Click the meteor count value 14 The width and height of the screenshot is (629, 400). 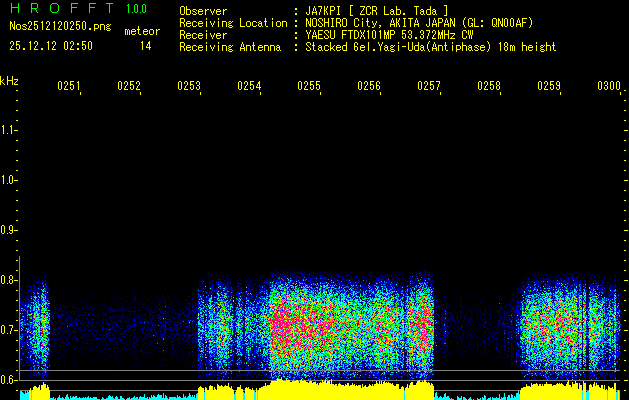click(146, 46)
